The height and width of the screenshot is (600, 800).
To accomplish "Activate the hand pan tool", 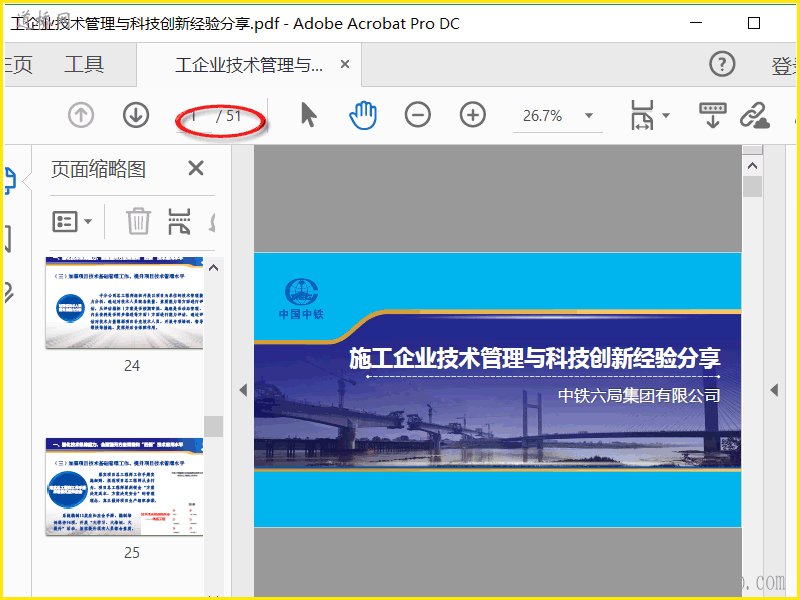I will (363, 115).
